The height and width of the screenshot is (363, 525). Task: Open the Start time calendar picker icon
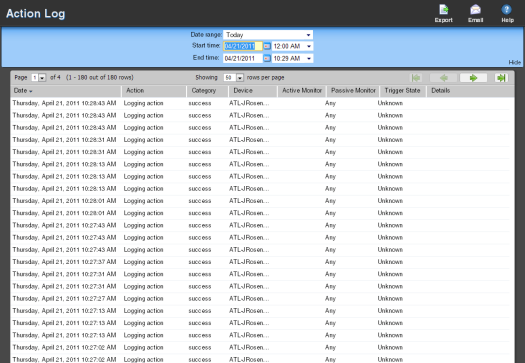(x=267, y=46)
